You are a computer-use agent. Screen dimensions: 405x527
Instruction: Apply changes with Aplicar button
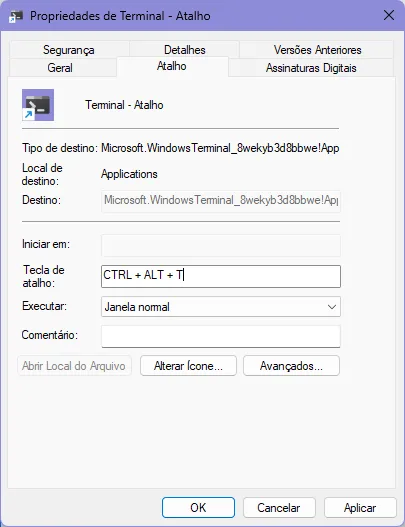[360, 508]
